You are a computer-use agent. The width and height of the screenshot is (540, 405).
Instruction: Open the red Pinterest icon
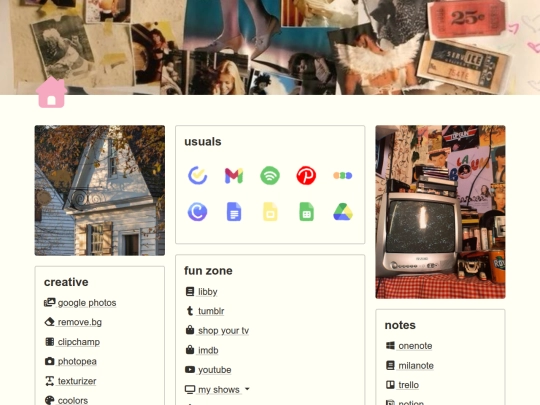point(306,175)
